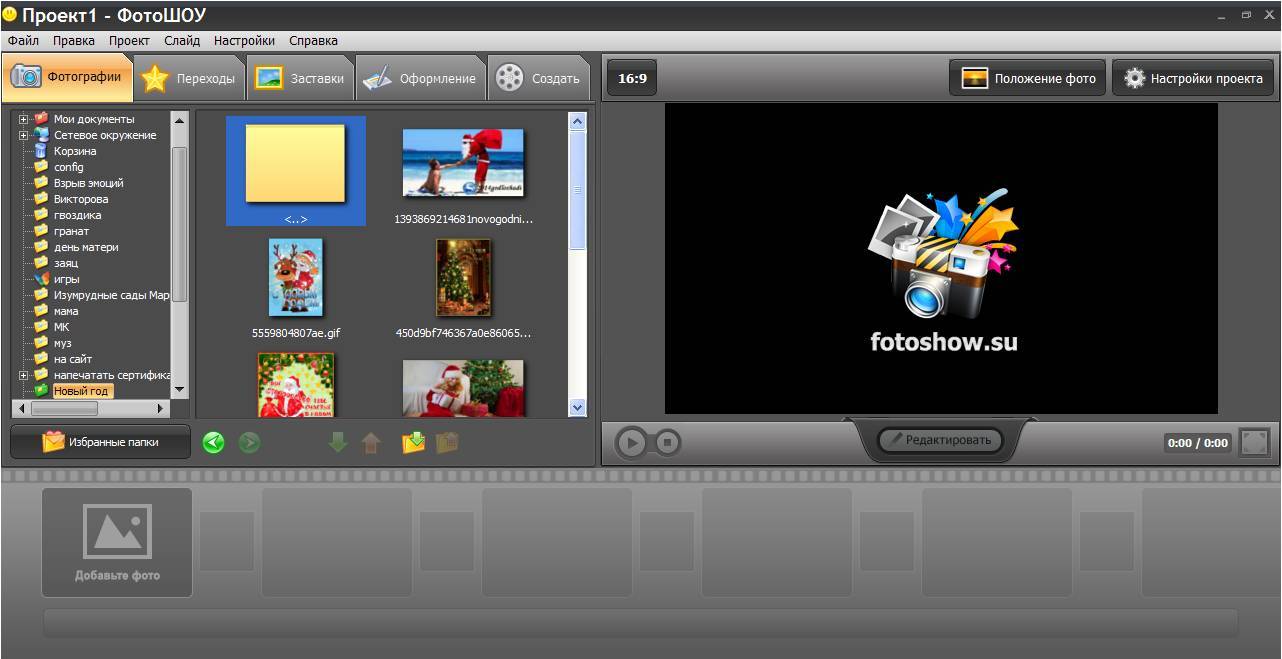Open the Проект menu
The width and height of the screenshot is (1282, 659).
129,41
